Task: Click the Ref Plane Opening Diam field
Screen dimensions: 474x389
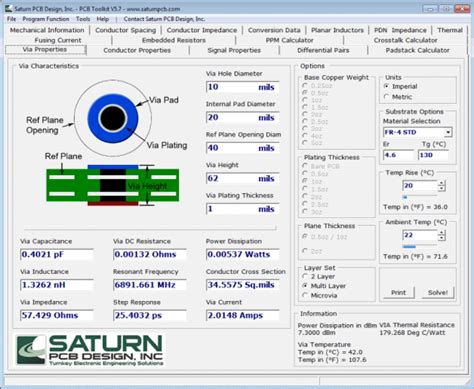Action: coord(242,148)
